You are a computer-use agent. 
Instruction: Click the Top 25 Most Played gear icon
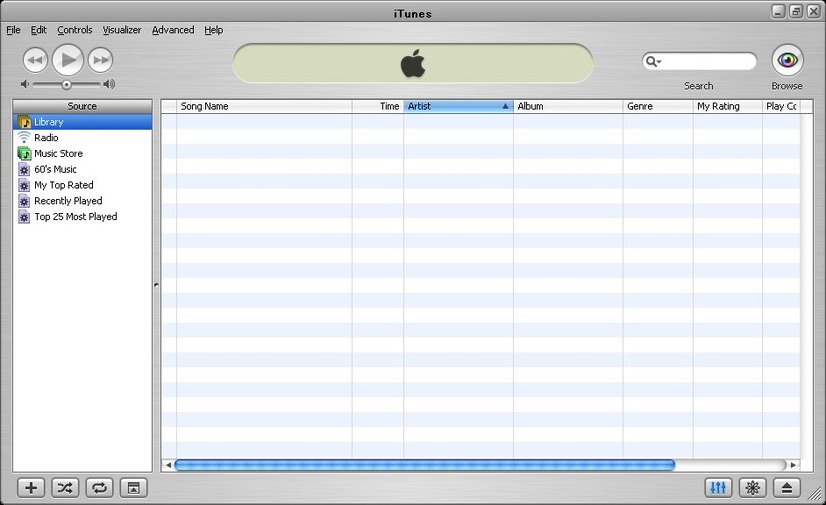(x=24, y=217)
